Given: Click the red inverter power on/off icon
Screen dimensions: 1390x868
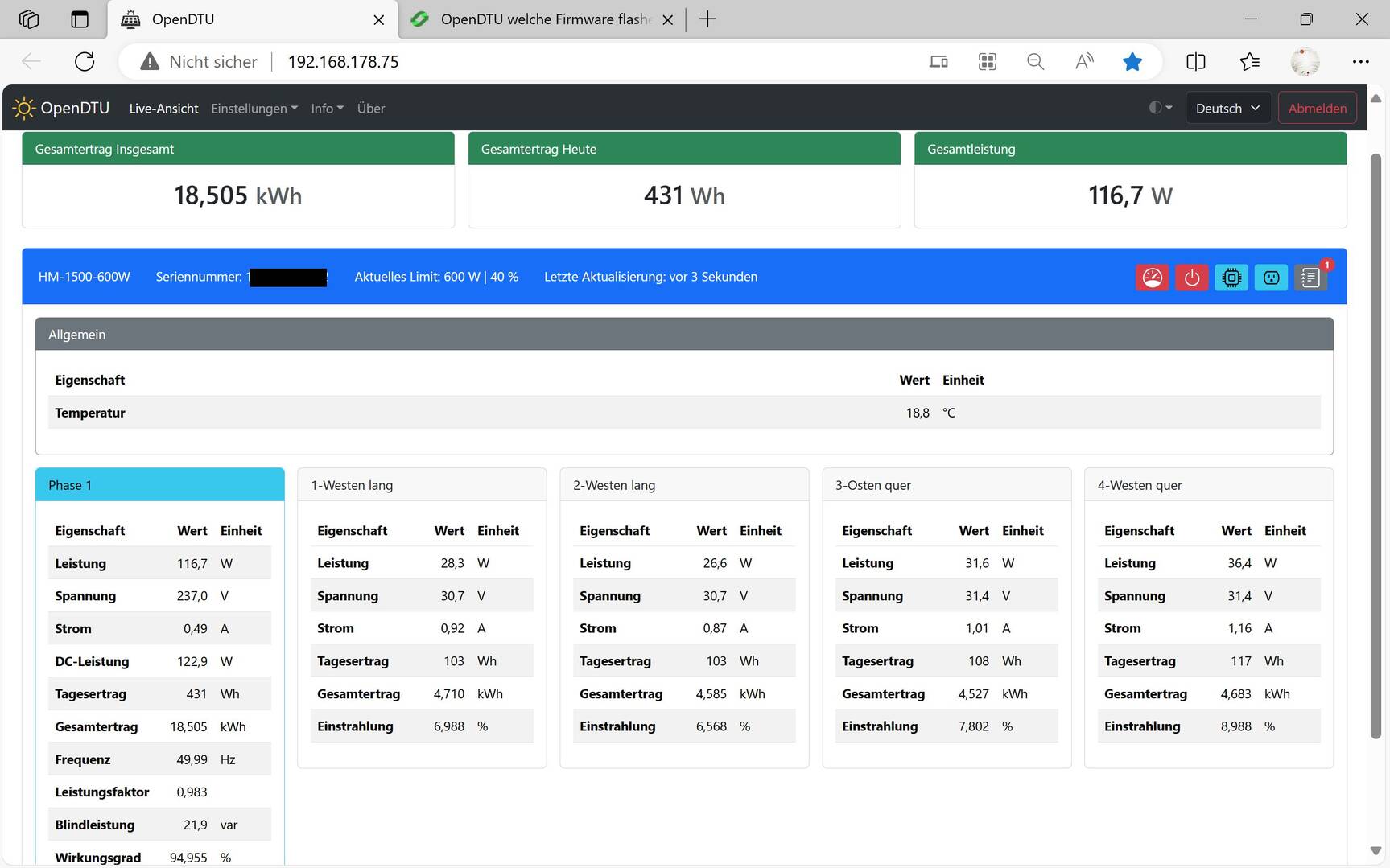Looking at the screenshot, I should pyautogui.click(x=1191, y=278).
